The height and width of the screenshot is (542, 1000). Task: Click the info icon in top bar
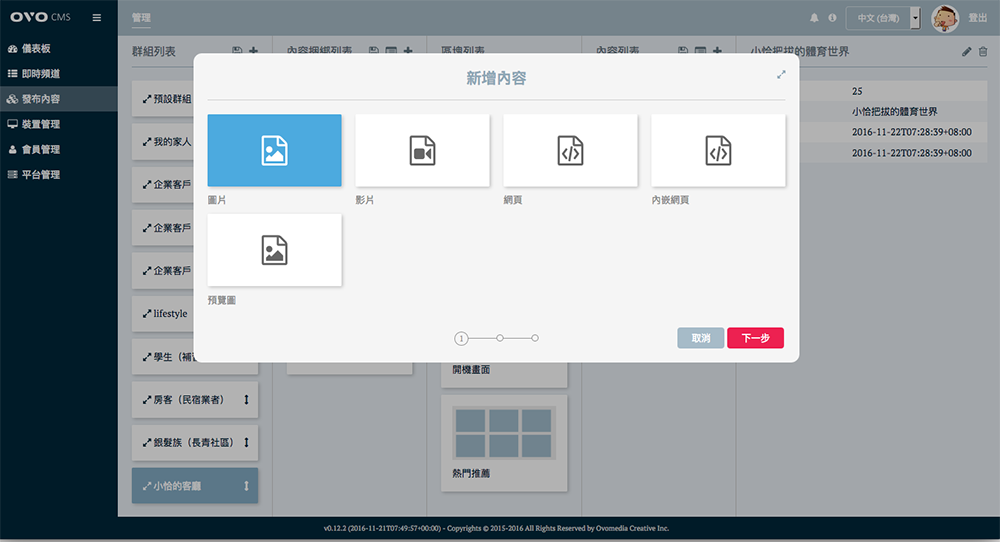[832, 18]
